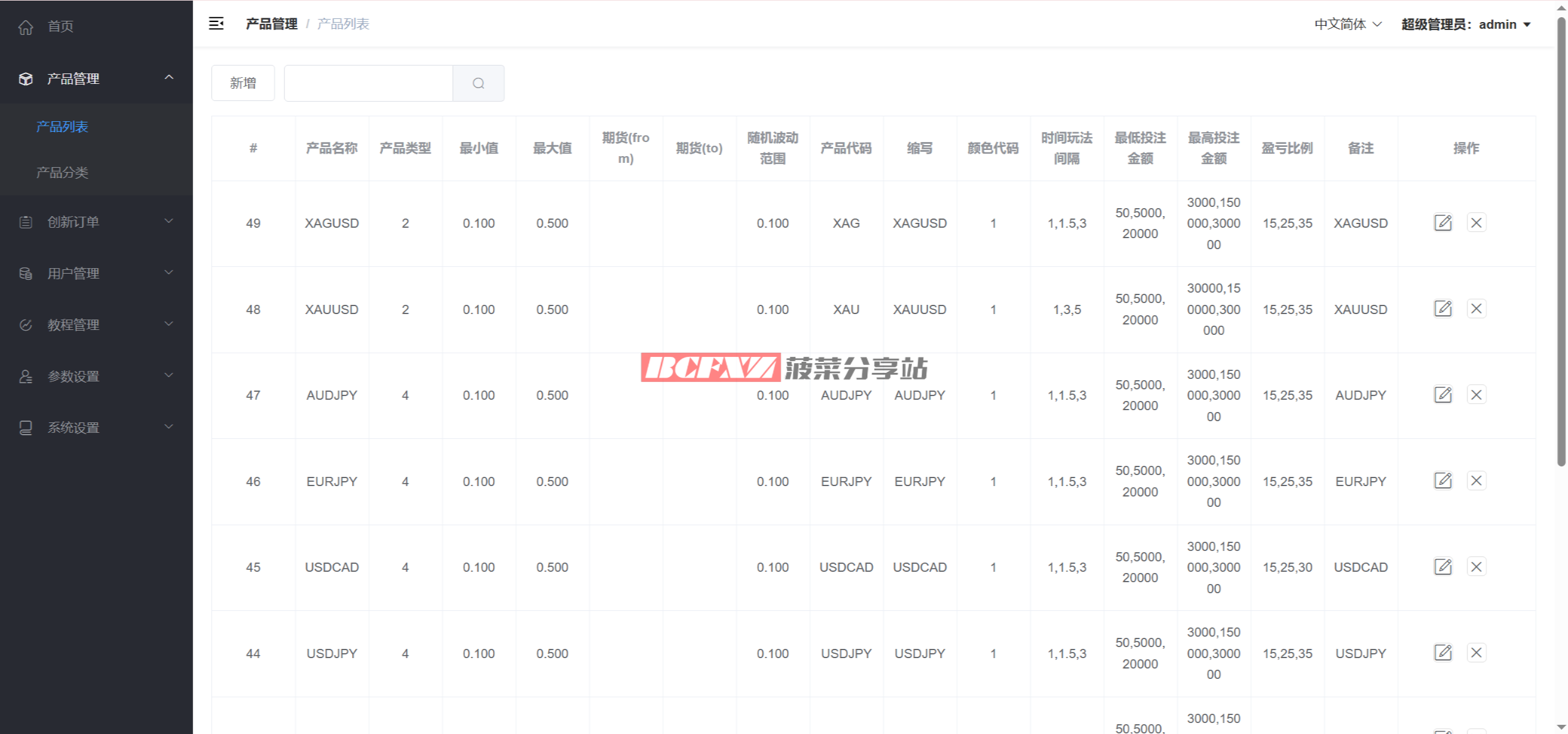Collapse sidebar with the hamburger icon

(216, 24)
